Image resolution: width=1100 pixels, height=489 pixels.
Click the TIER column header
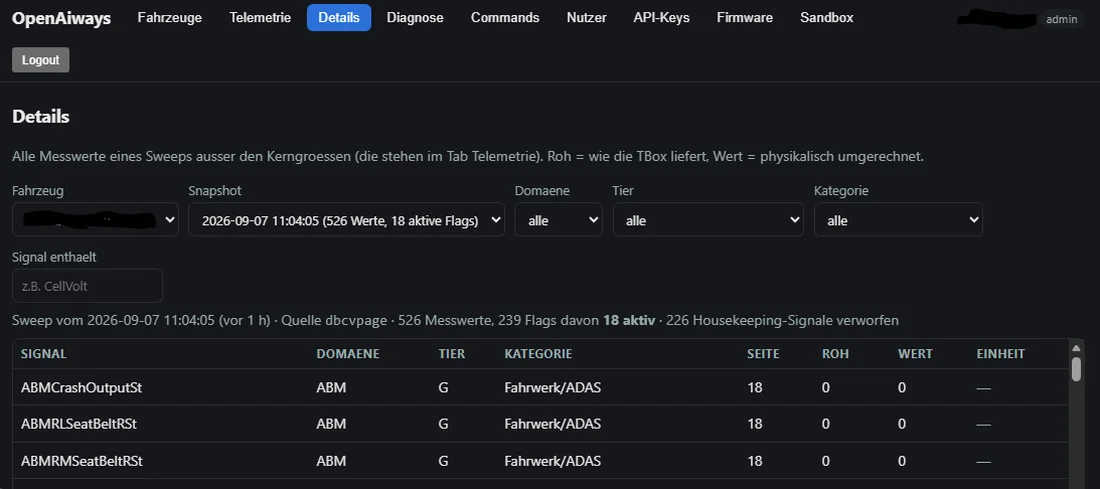tap(452, 354)
